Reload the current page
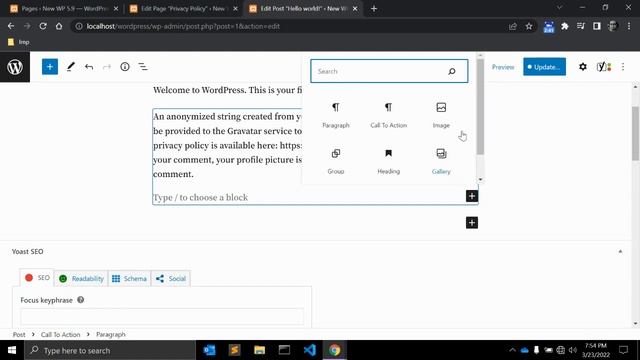Image resolution: width=640 pixels, height=360 pixels. coord(43,26)
